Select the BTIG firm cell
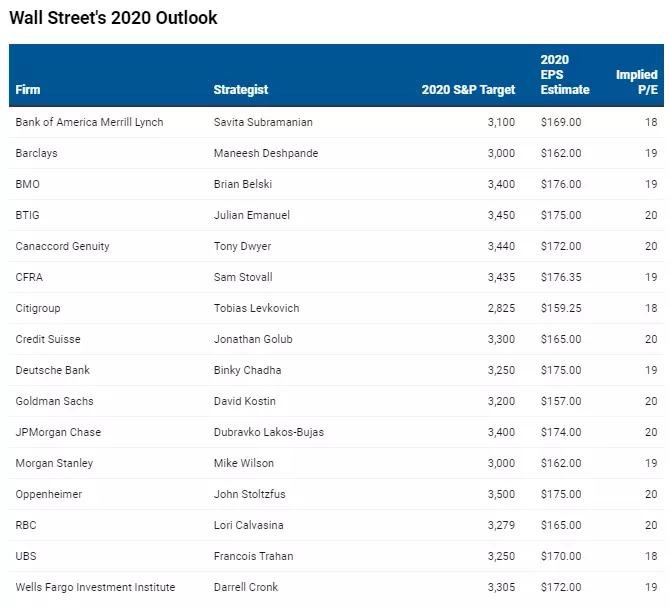The height and width of the screenshot is (609, 670). 27,215
